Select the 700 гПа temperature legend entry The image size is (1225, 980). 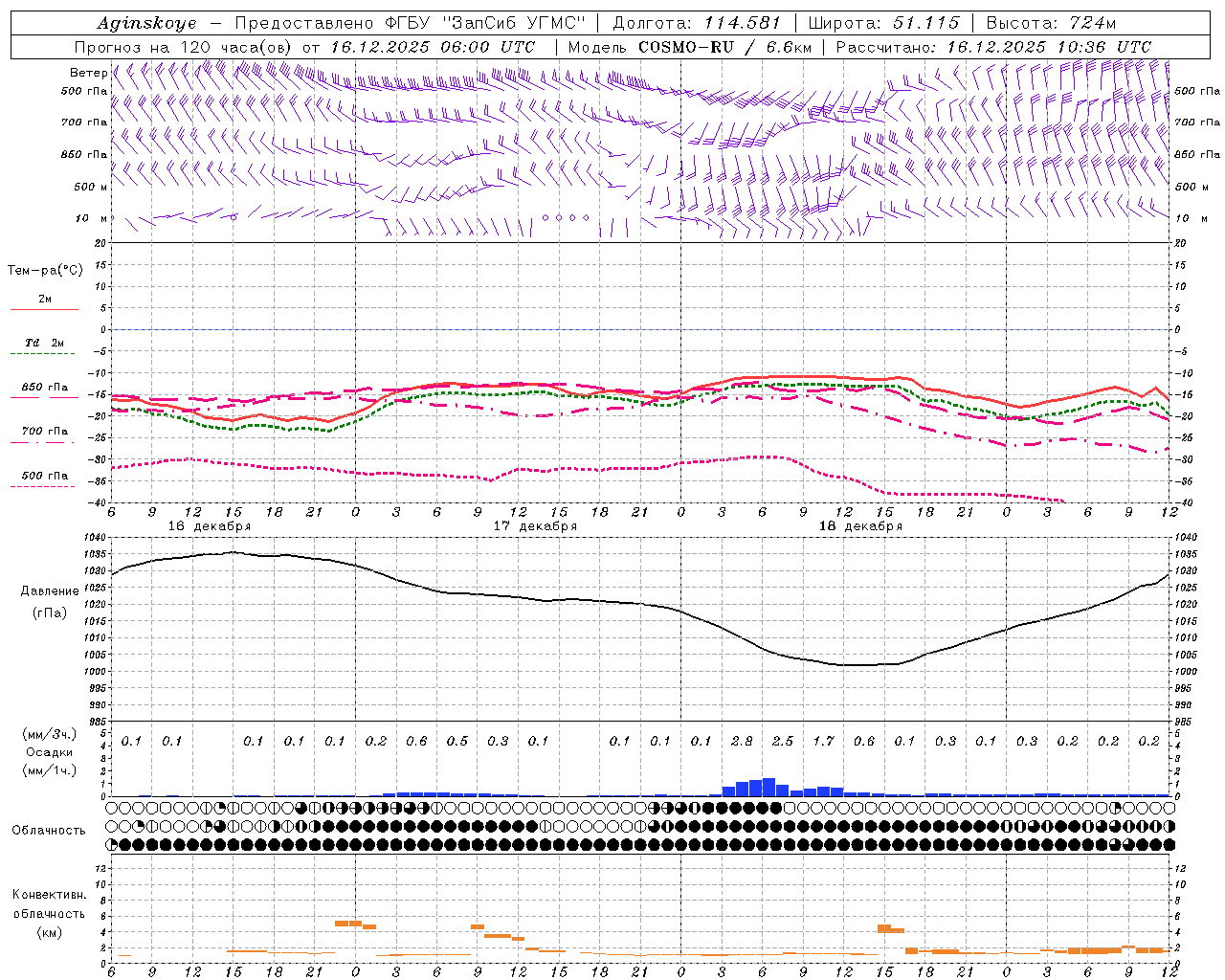point(45,432)
